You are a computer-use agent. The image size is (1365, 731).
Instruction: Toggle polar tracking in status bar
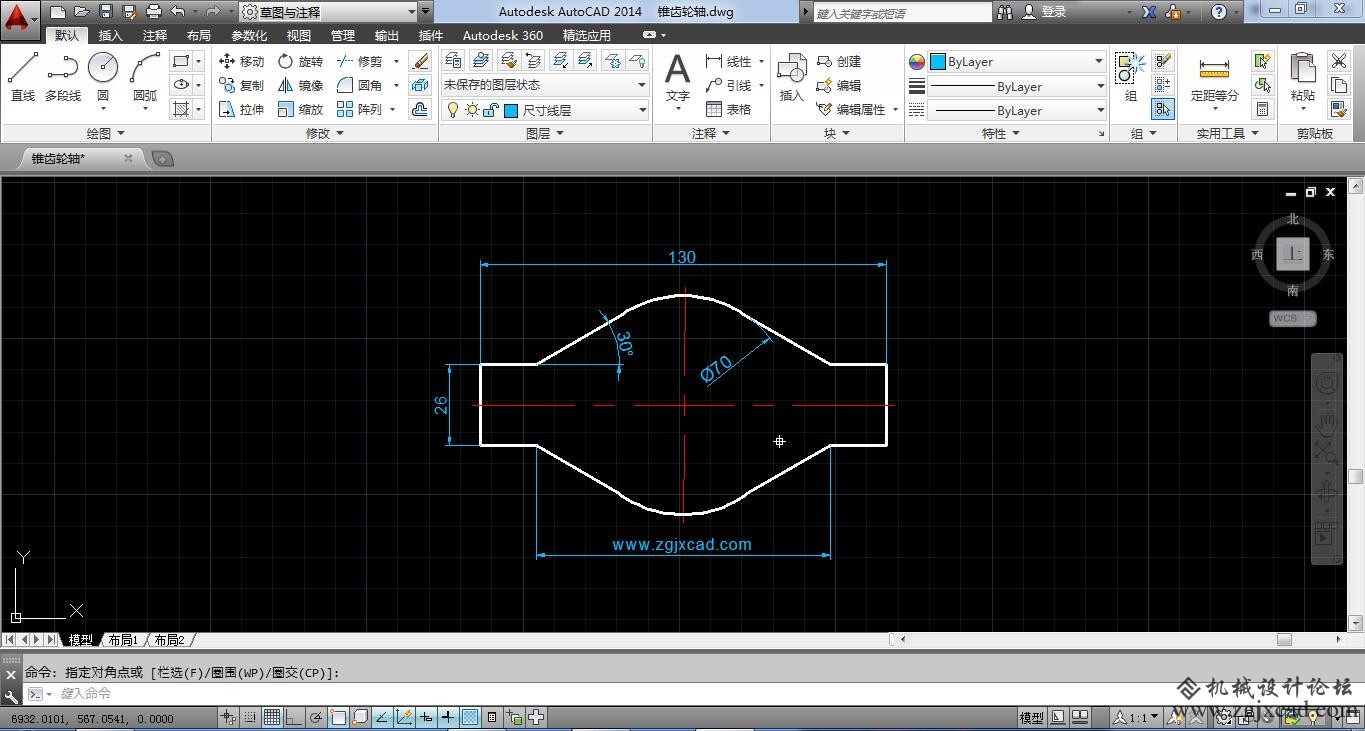[x=316, y=717]
